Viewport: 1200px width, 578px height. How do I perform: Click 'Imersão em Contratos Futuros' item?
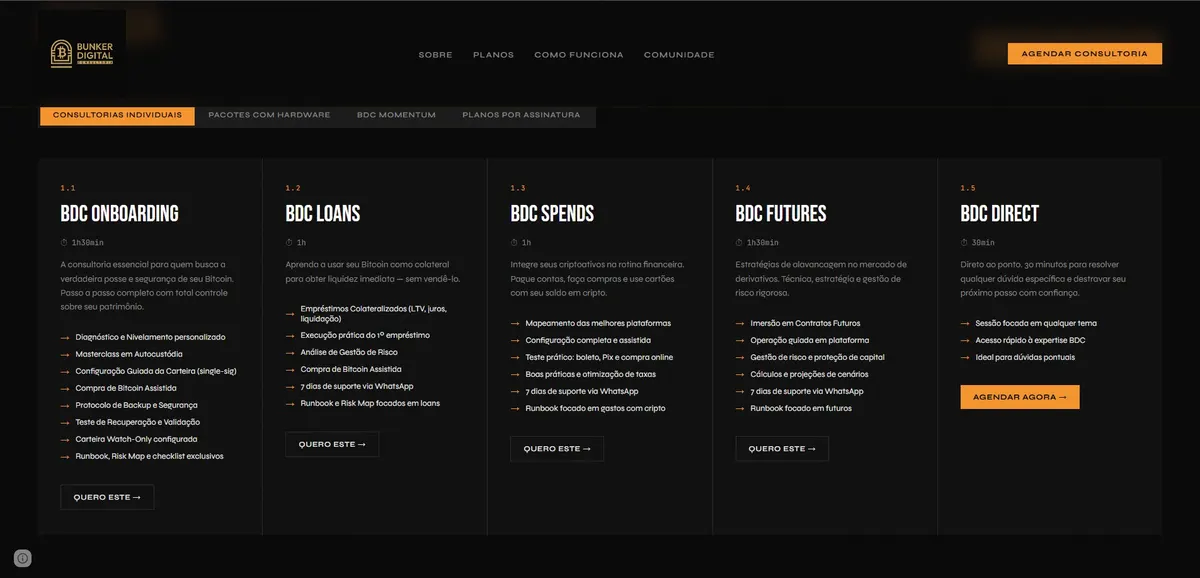coord(805,323)
